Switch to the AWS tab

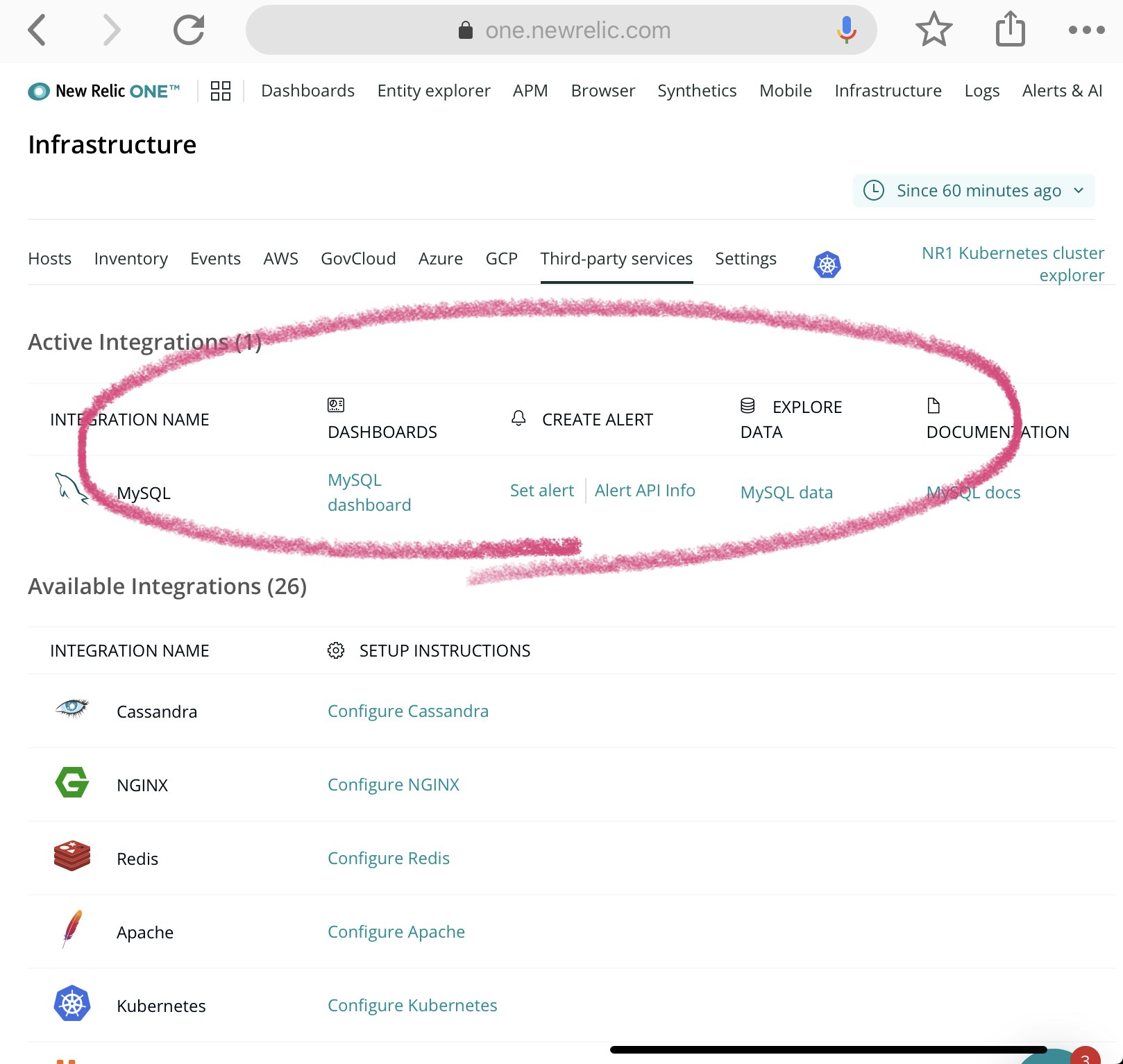(x=280, y=259)
